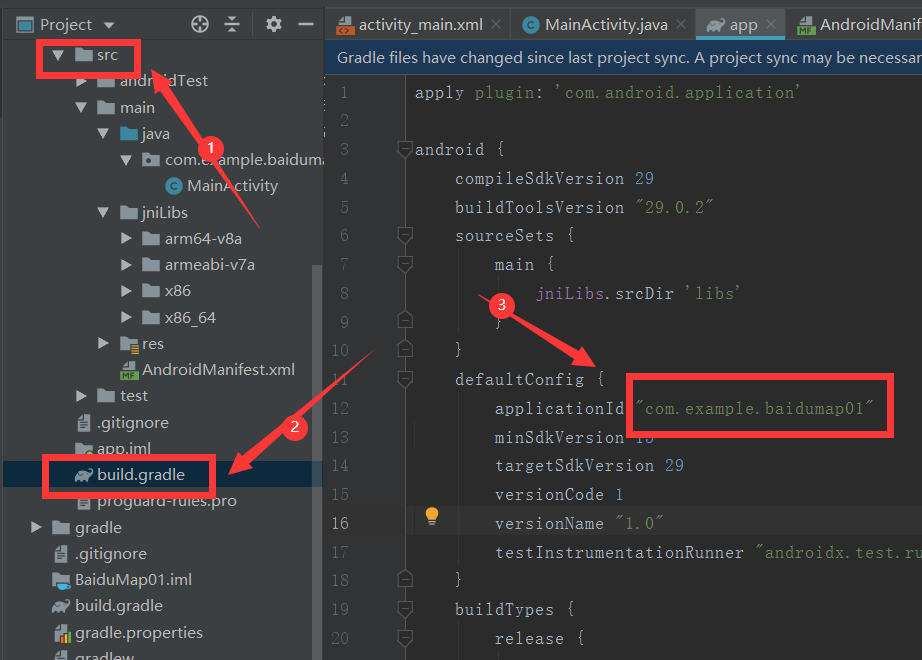The image size is (922, 660).
Task: Select app.iml file in tree
Action: [123, 448]
